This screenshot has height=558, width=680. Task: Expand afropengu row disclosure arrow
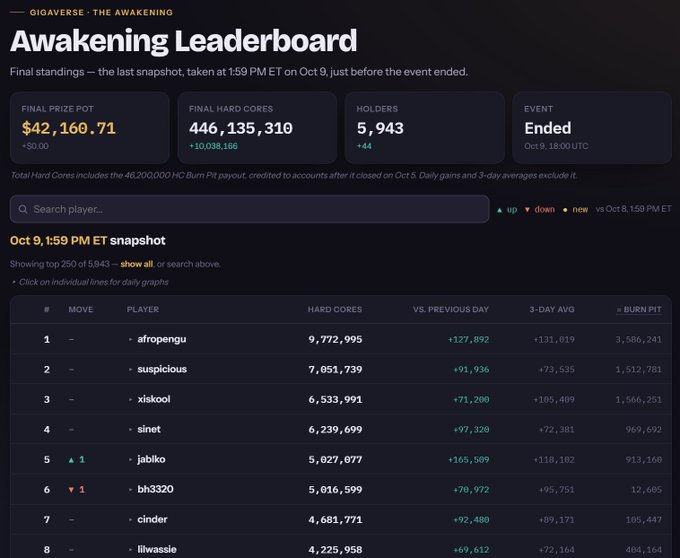tap(131, 339)
